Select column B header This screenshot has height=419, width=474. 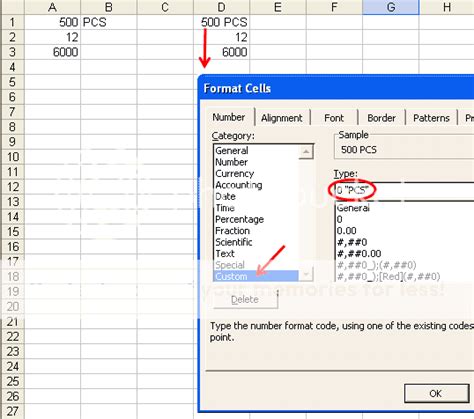tap(109, 7)
